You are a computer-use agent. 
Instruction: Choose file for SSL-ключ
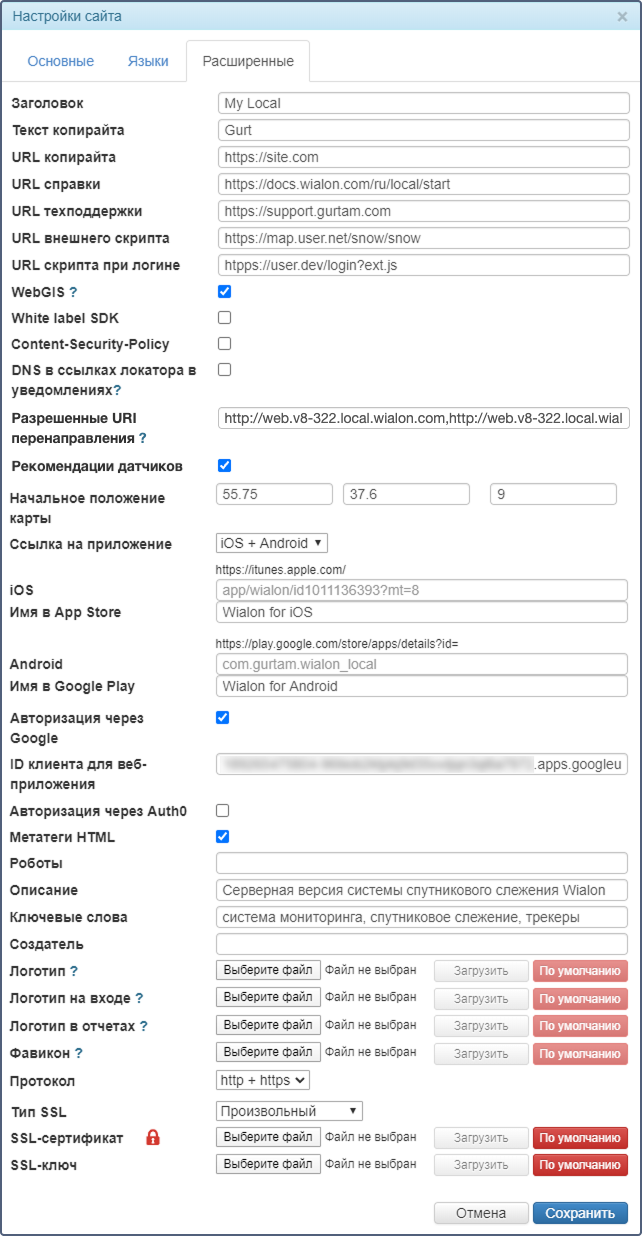(x=268, y=1165)
